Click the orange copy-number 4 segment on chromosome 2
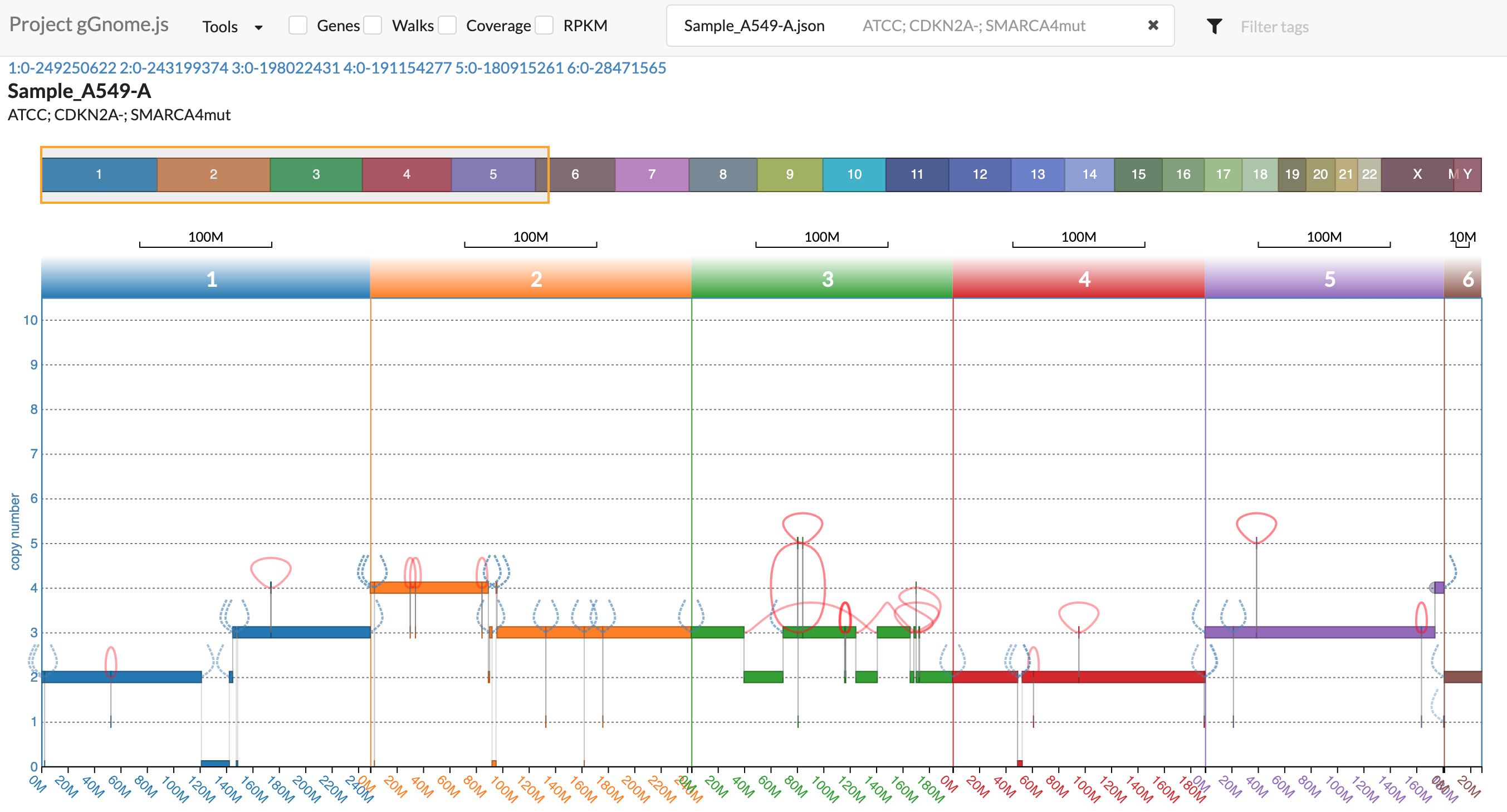 point(429,588)
